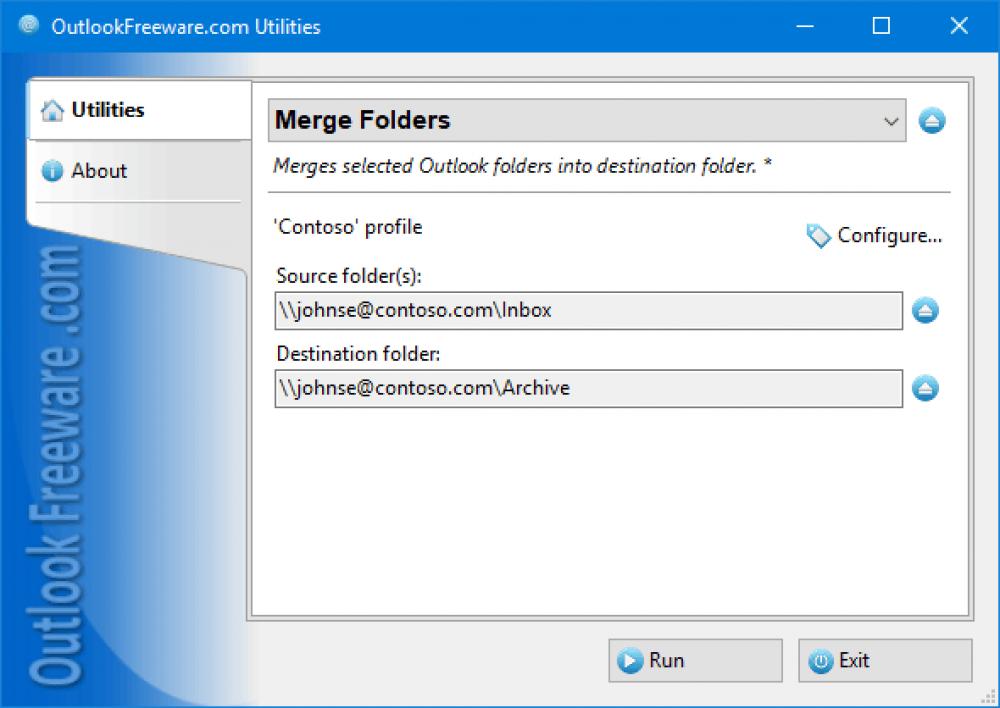
Task: Click the info icon on the About tab
Action: [x=51, y=171]
